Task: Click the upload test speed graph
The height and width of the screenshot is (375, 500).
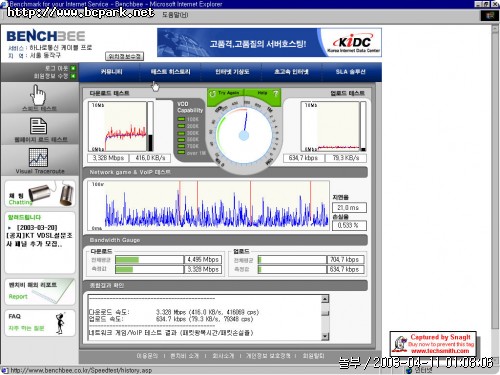Action: (x=330, y=126)
